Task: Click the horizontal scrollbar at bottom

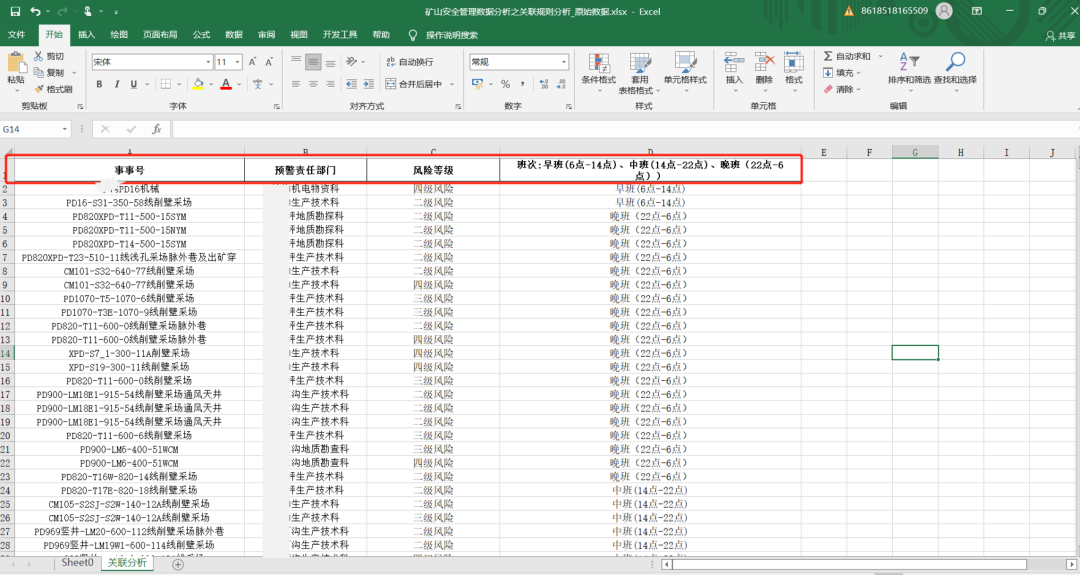Action: click(849, 564)
